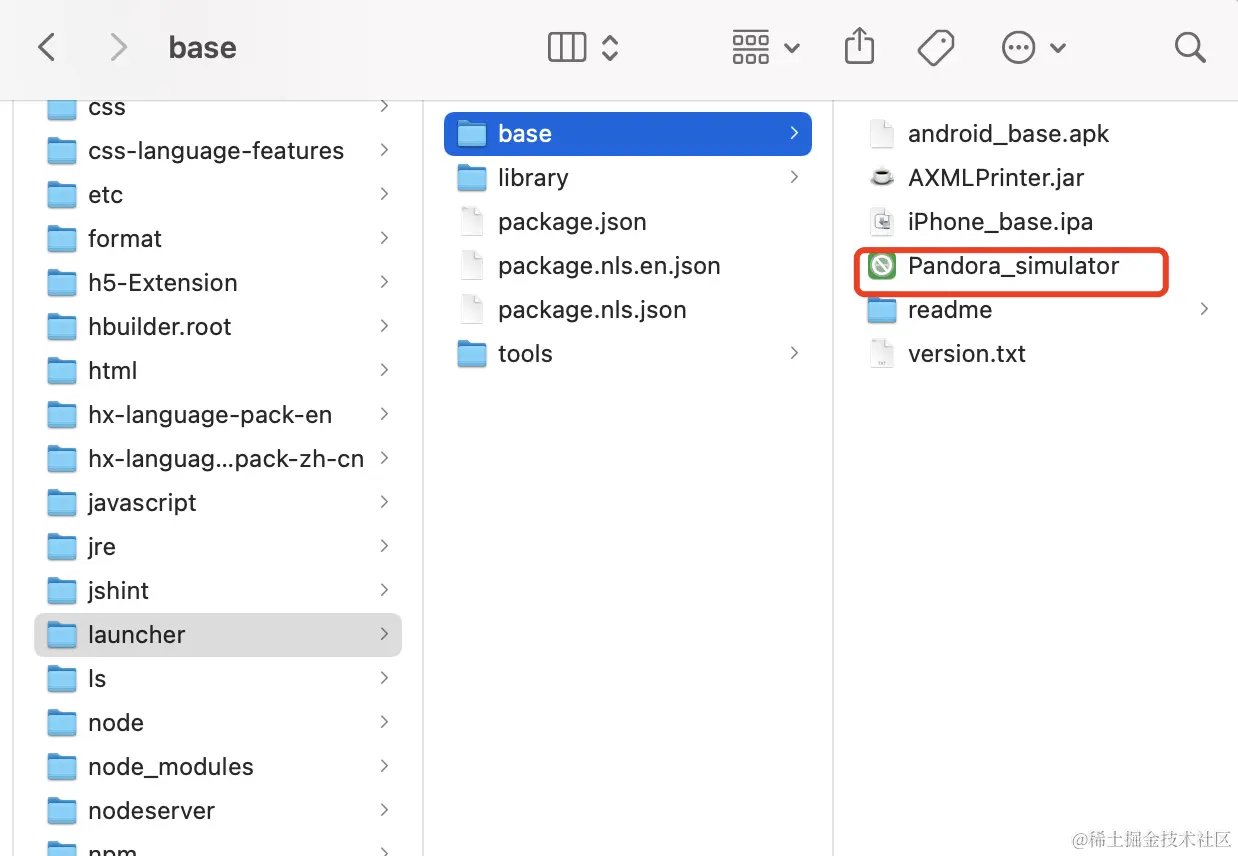Open the Tags icon in toolbar

pyautogui.click(x=936, y=47)
